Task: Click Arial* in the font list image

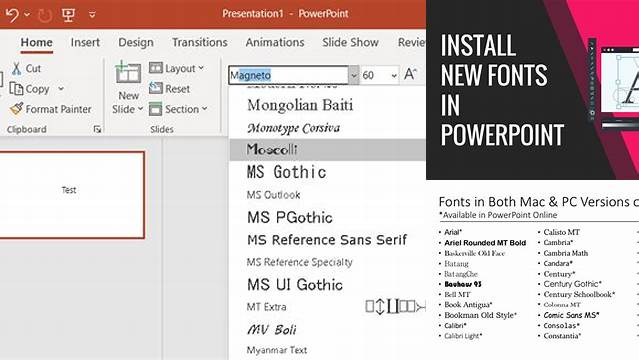Action: pyautogui.click(x=453, y=232)
